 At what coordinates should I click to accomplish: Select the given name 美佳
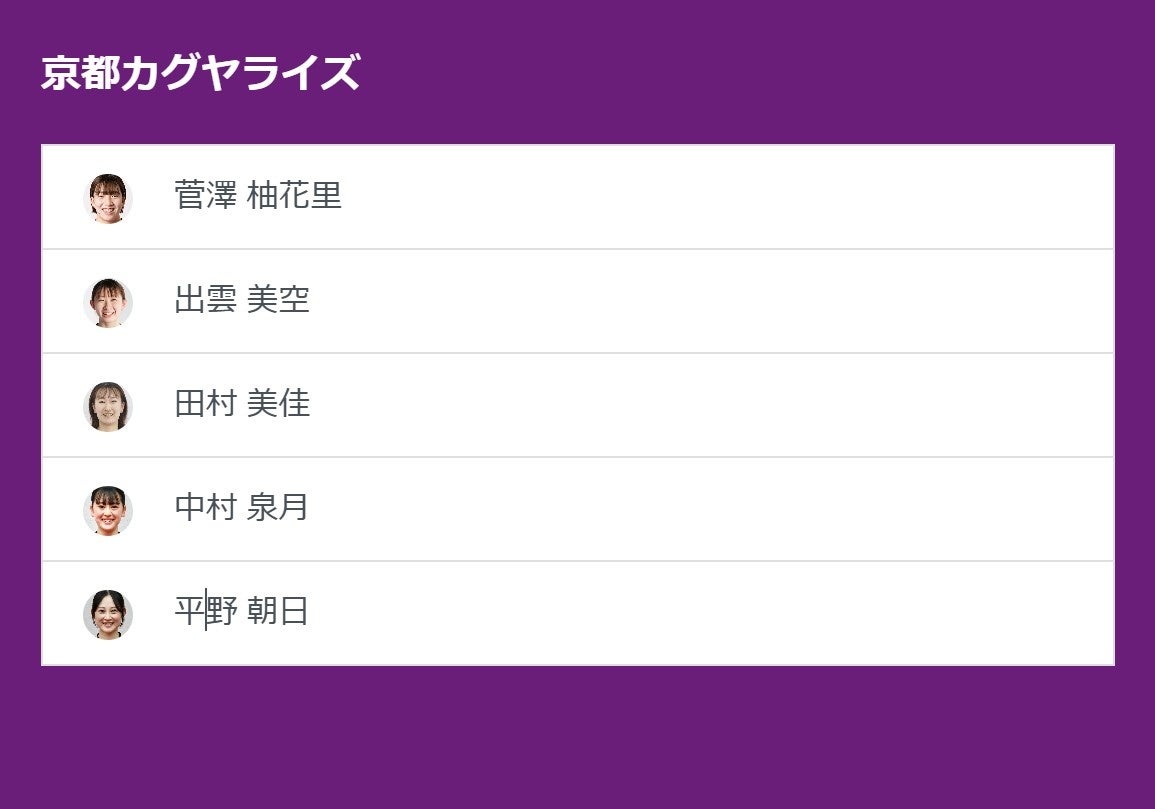pos(278,403)
